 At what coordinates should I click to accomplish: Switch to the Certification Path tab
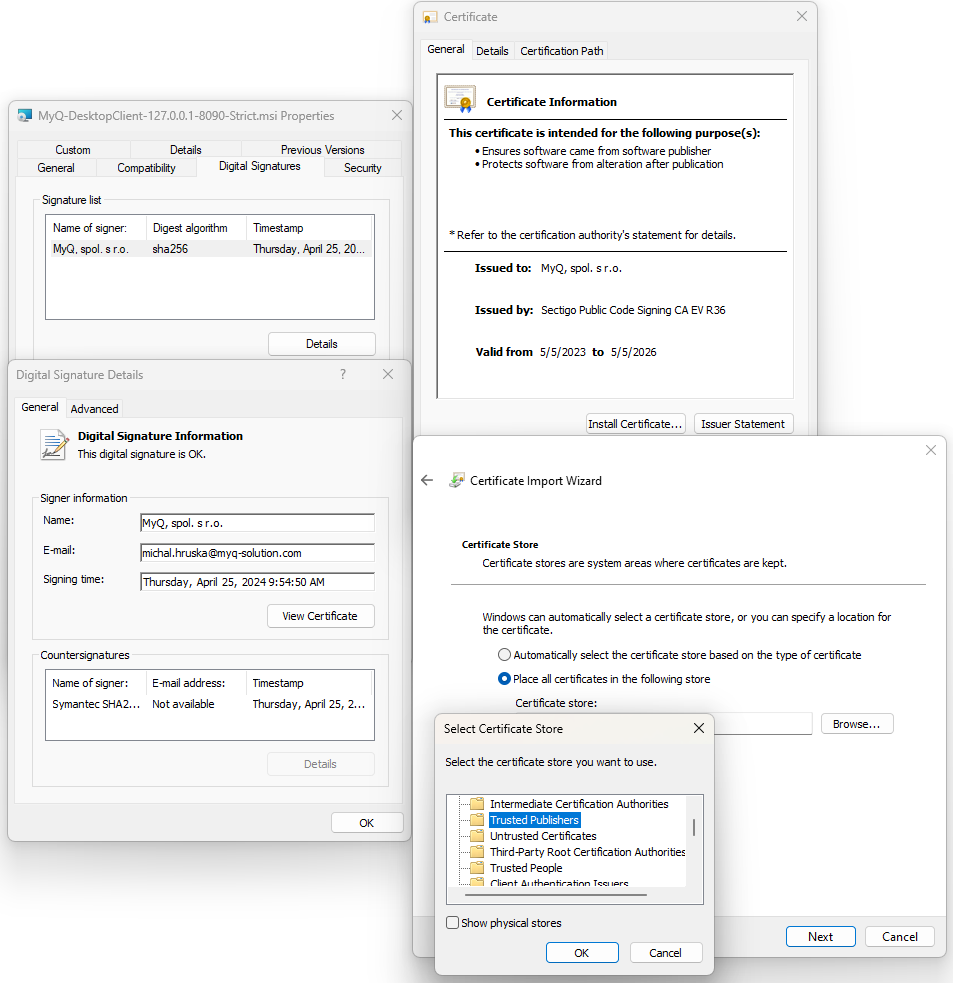click(561, 50)
